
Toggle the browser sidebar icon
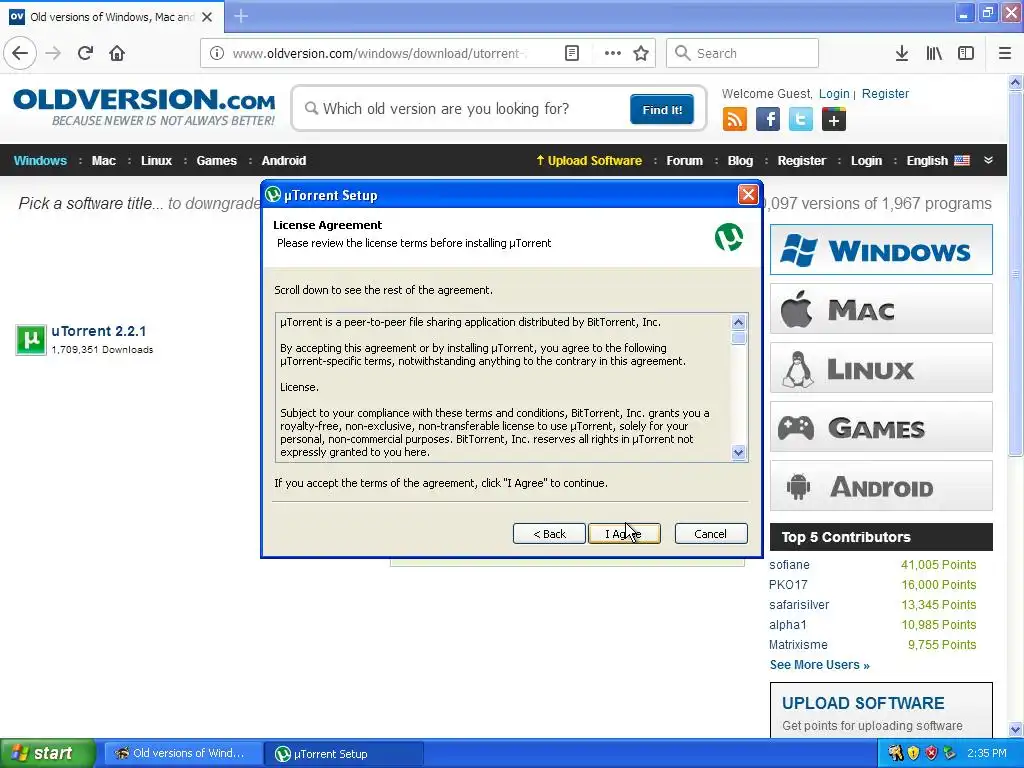[x=966, y=53]
